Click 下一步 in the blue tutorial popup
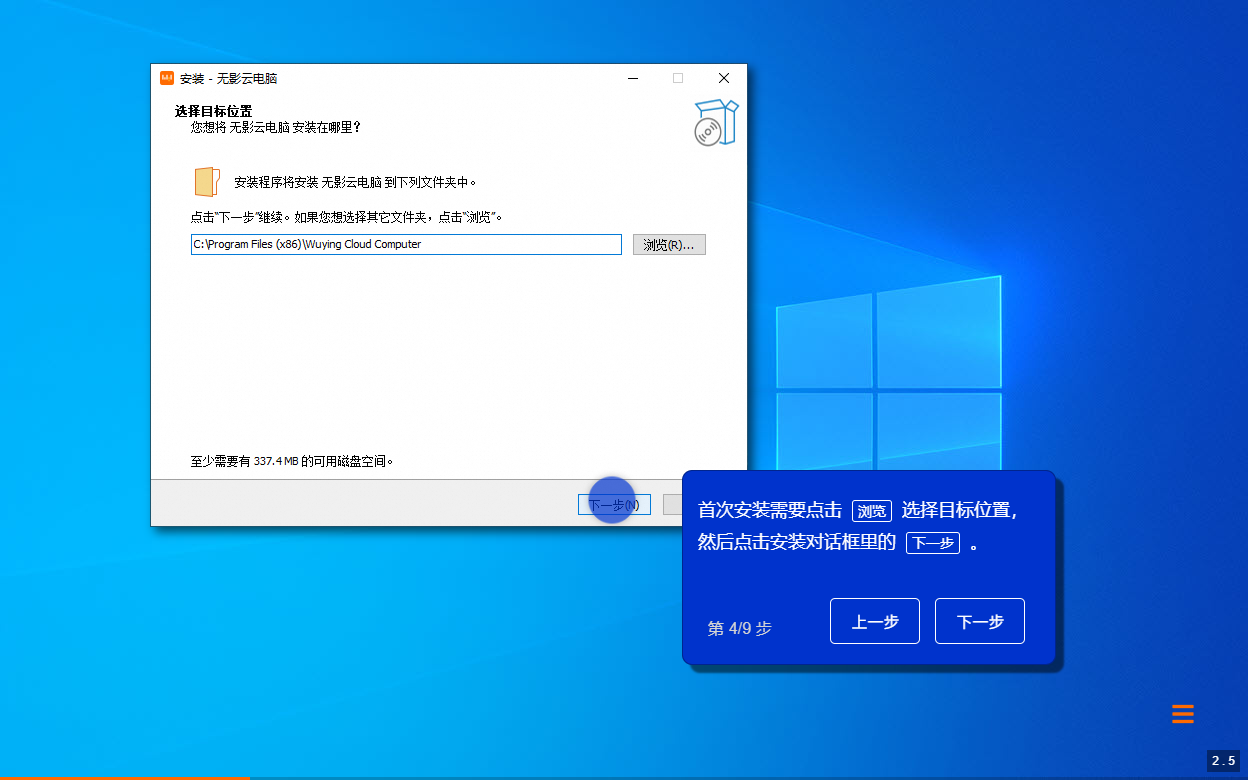The width and height of the screenshot is (1248, 780). pyautogui.click(x=979, y=620)
